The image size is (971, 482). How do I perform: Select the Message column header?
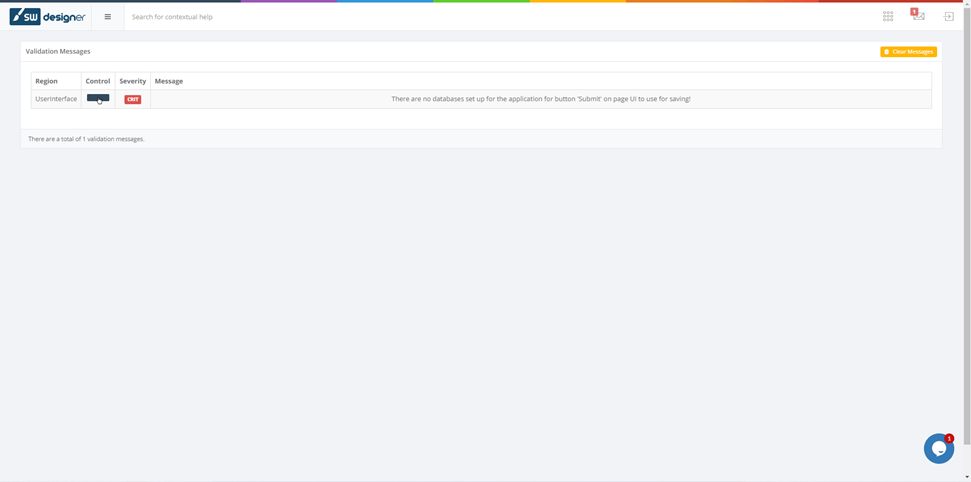tap(169, 81)
